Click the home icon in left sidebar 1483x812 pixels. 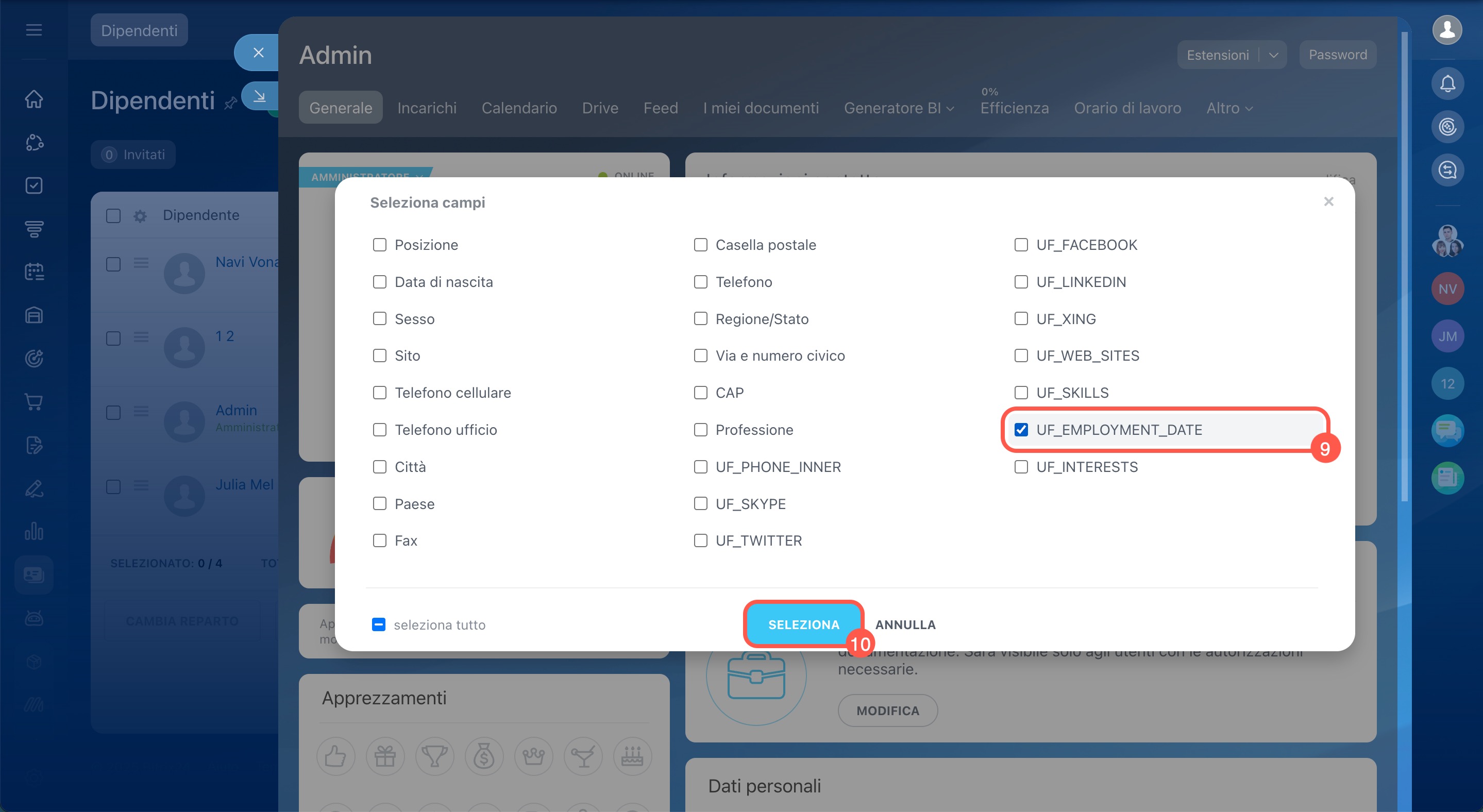[34, 99]
